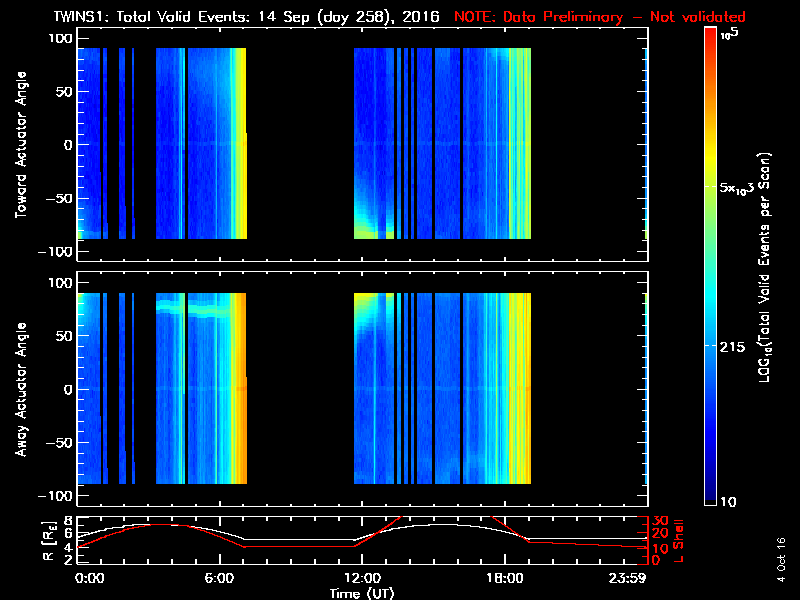800x600 pixels.
Task: Select the '6:00' time axis tick
Action: click(219, 579)
